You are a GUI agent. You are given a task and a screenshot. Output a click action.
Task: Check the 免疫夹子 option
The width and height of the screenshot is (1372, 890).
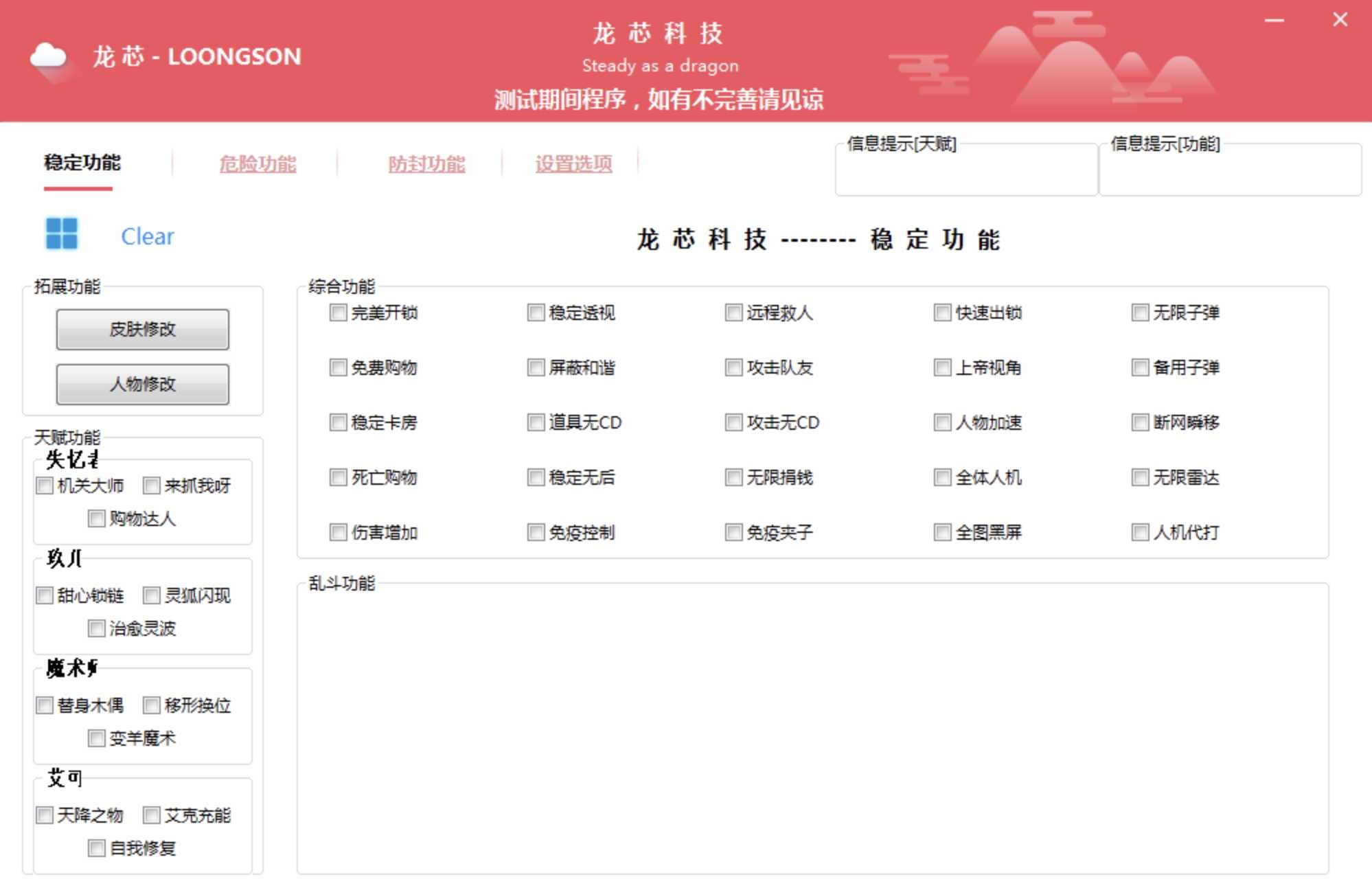click(733, 532)
